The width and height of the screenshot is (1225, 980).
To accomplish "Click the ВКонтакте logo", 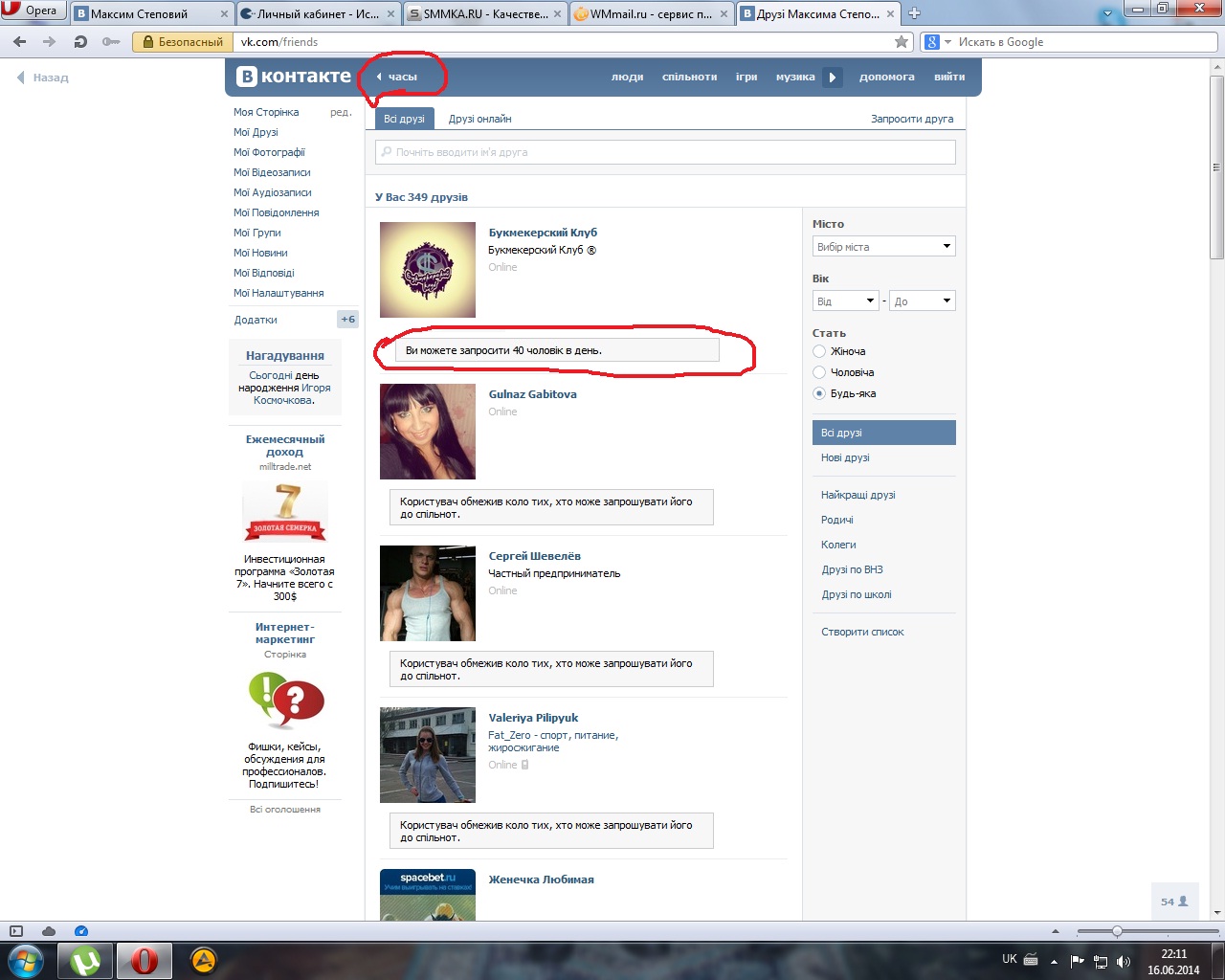I will click(294, 77).
